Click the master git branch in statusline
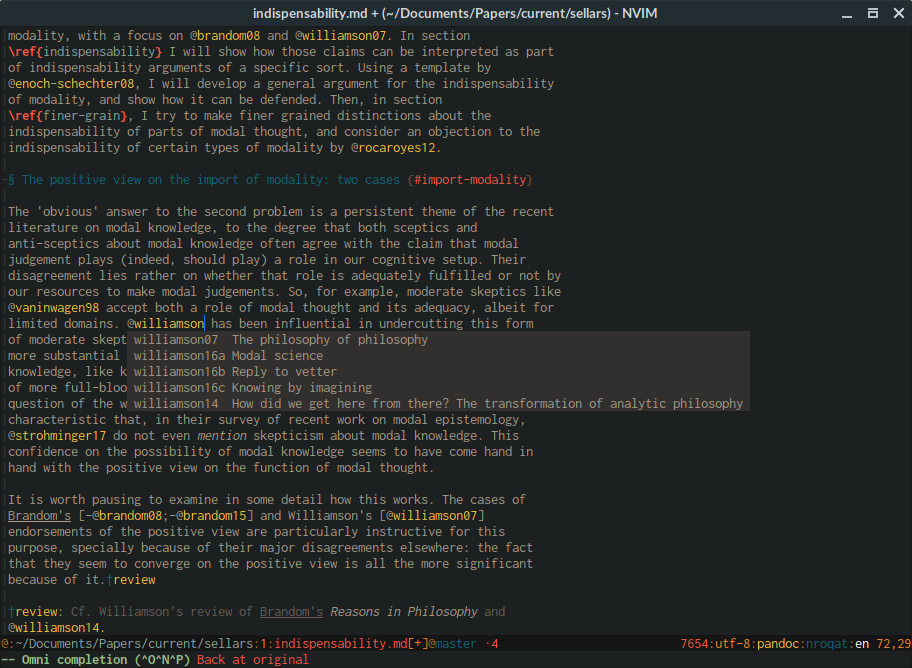This screenshot has height=668, width=912. pos(455,644)
